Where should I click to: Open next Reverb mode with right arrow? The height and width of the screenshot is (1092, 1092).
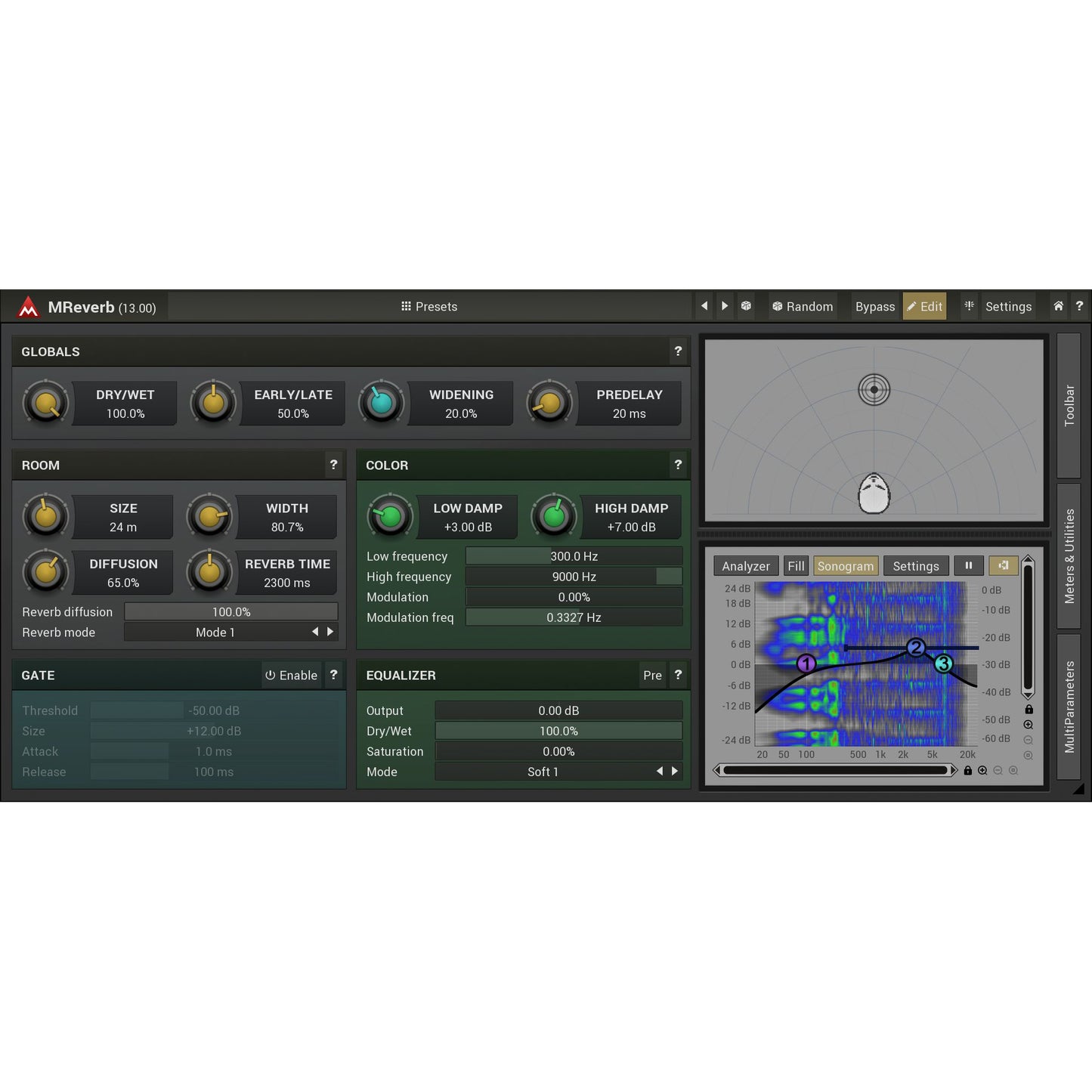[330, 632]
